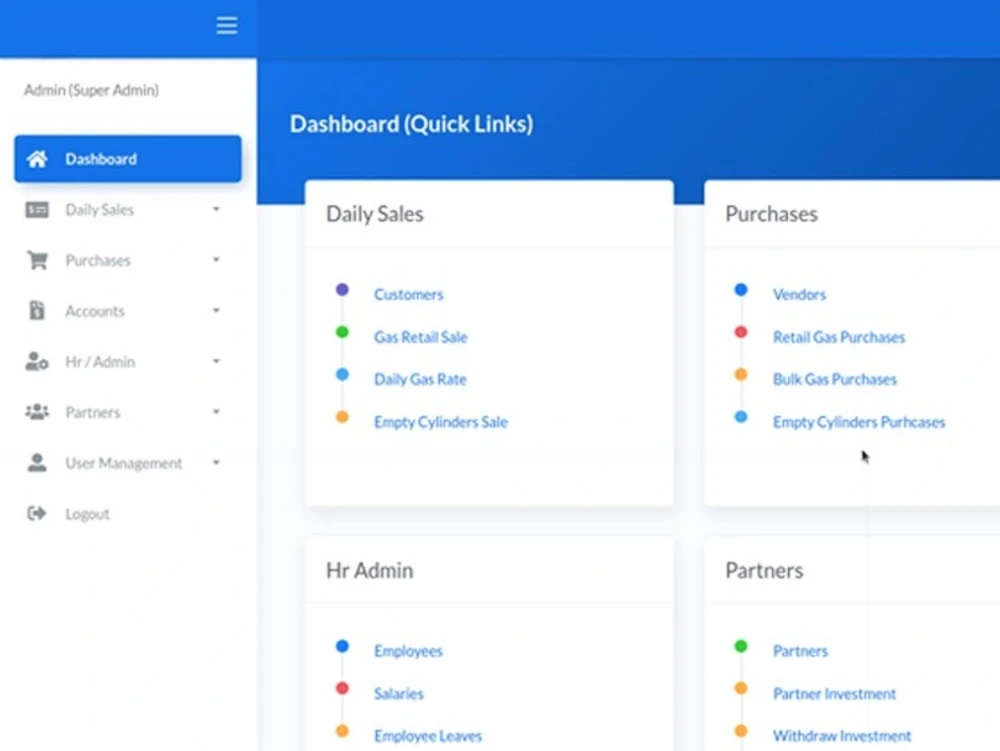Open the Partner Investment link
The image size is (1000, 751).
pos(834,694)
